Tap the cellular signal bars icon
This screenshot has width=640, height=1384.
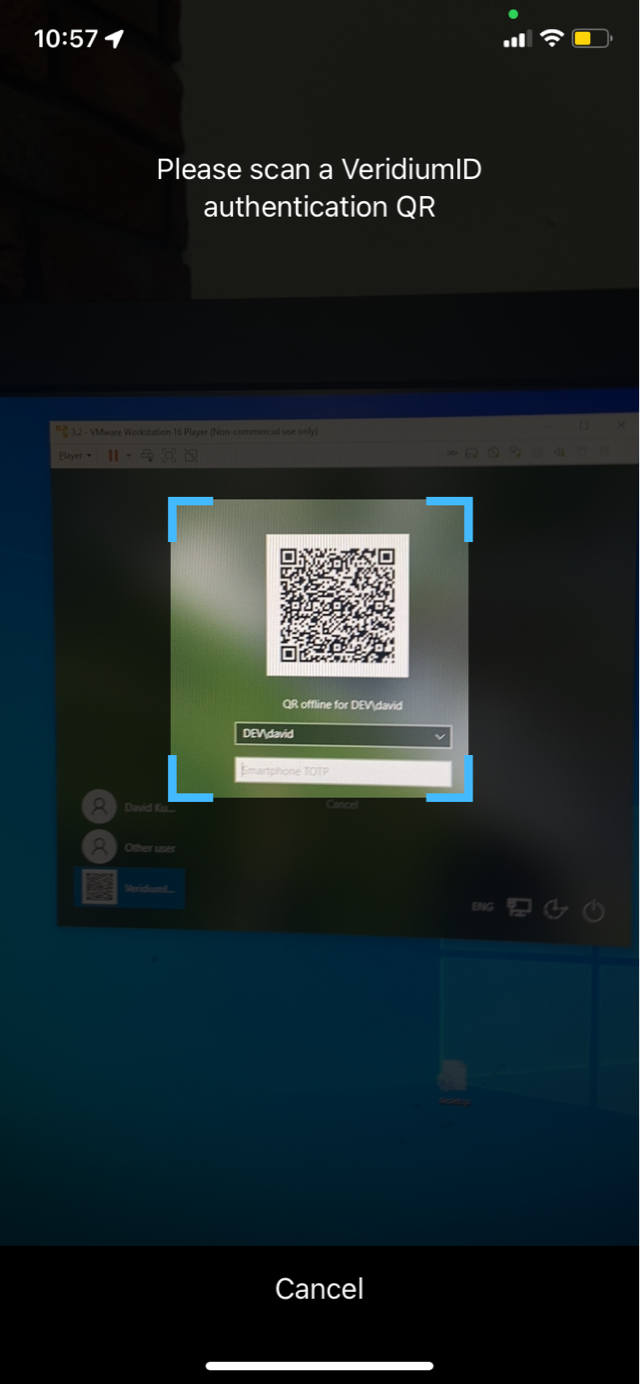click(x=515, y=39)
